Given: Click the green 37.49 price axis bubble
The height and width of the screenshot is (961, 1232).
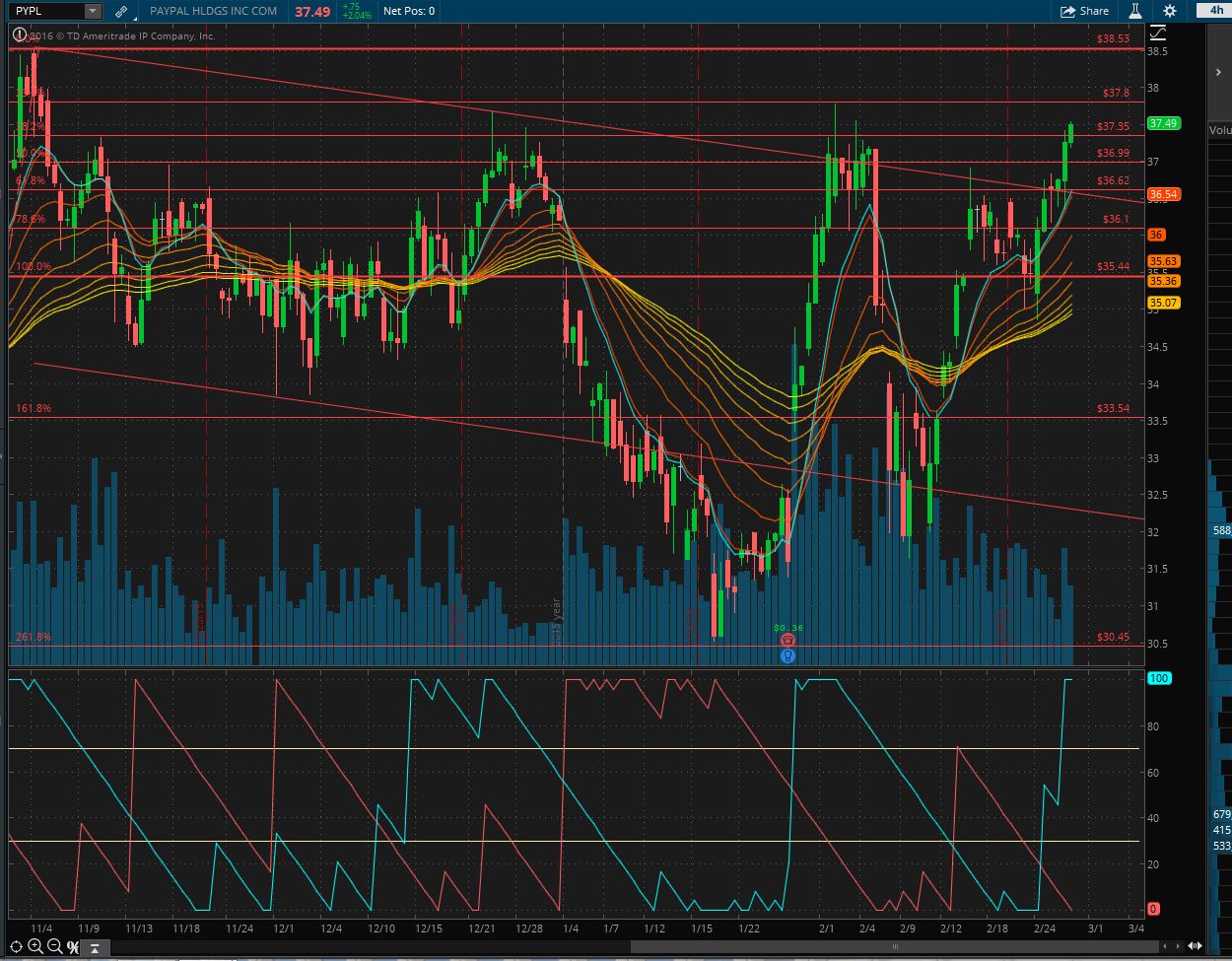Looking at the screenshot, I should click(1164, 123).
